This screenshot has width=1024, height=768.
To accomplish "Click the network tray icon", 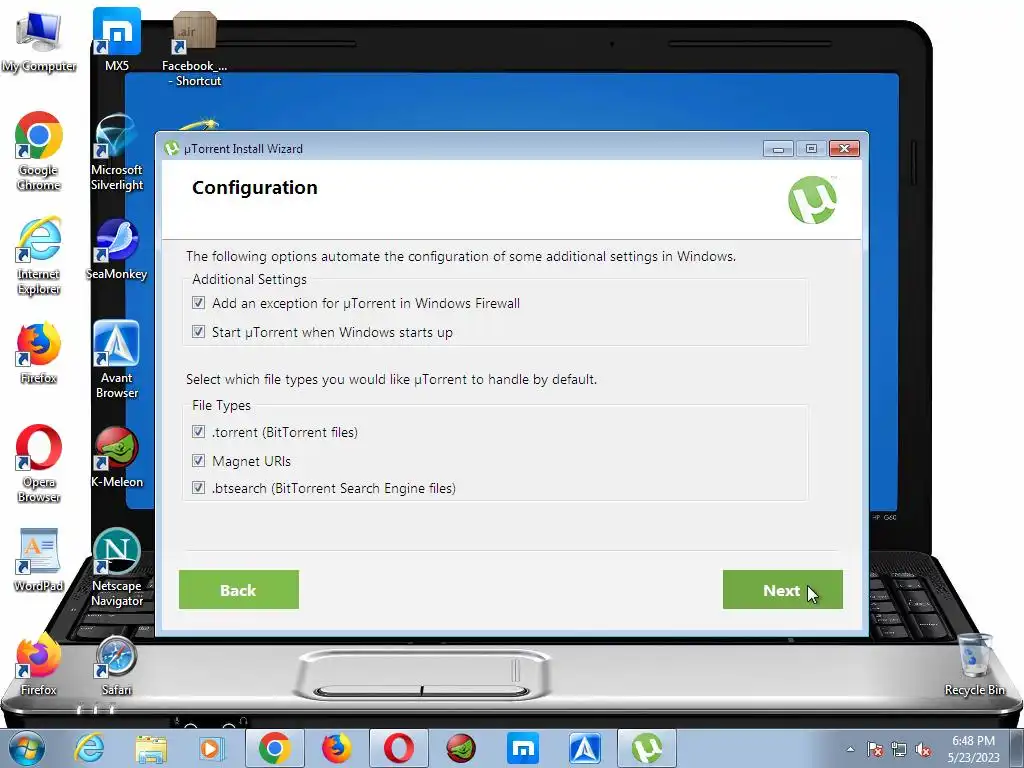I will 899,750.
